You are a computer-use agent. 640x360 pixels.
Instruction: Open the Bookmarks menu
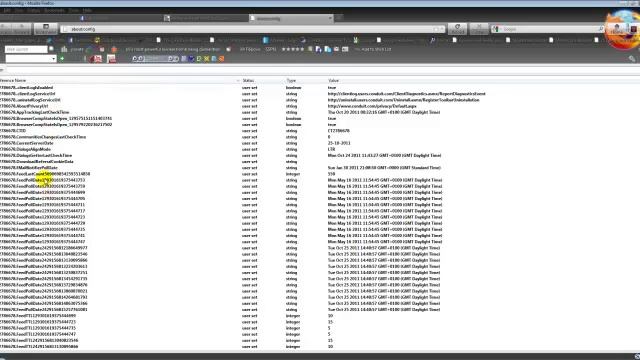[54, 10]
